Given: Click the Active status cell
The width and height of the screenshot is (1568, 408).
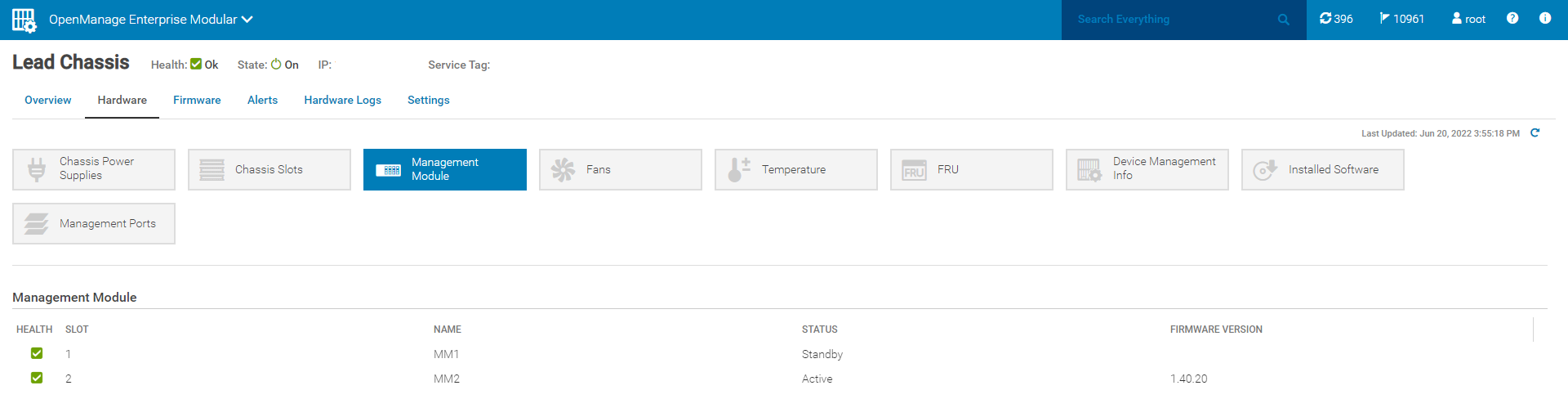Looking at the screenshot, I should point(817,379).
